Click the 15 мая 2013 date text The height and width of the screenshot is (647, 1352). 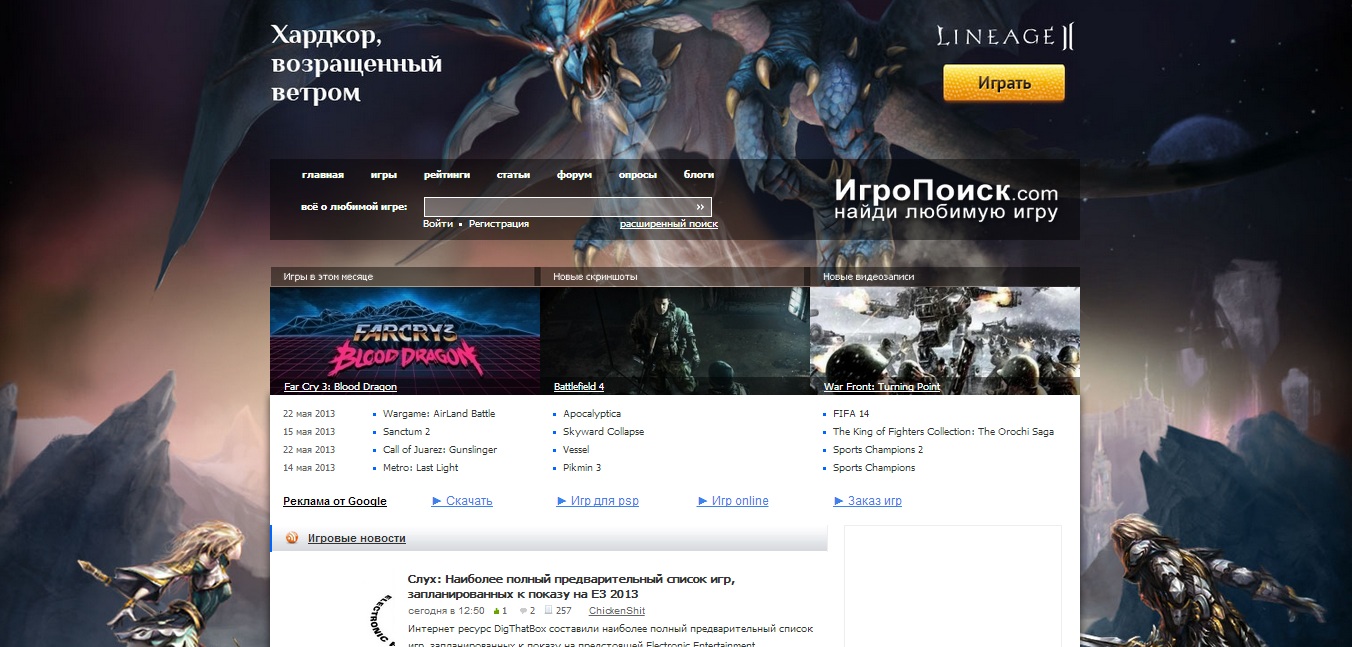309,432
